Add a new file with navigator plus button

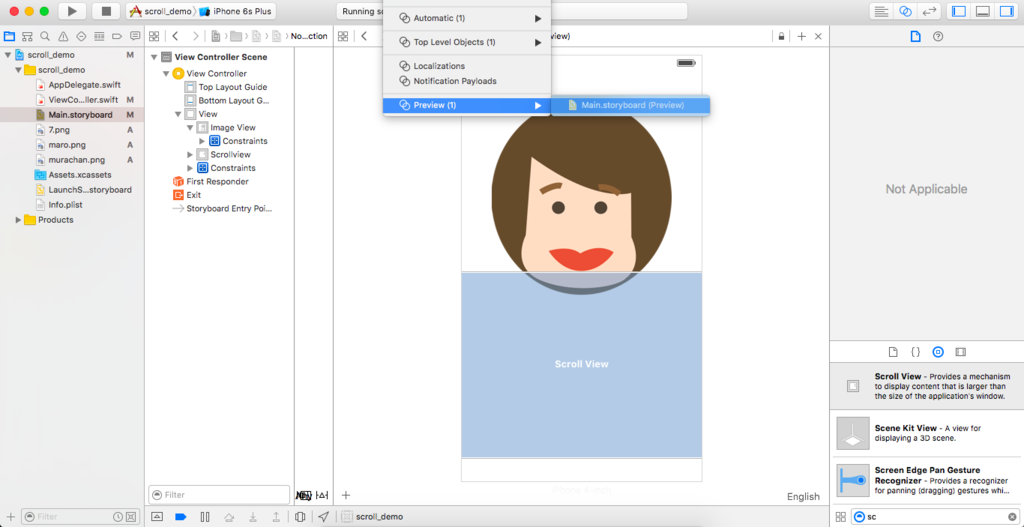coord(10,517)
